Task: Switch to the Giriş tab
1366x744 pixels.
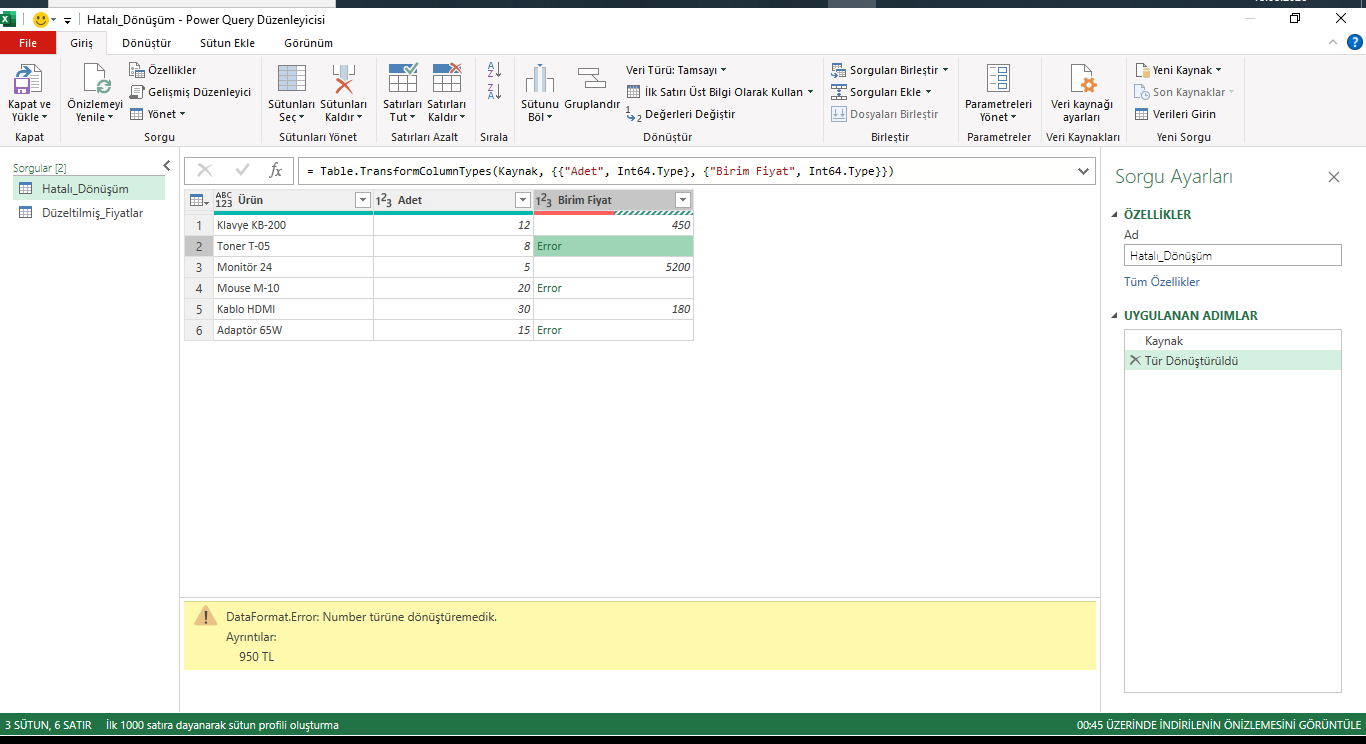Action: point(81,43)
